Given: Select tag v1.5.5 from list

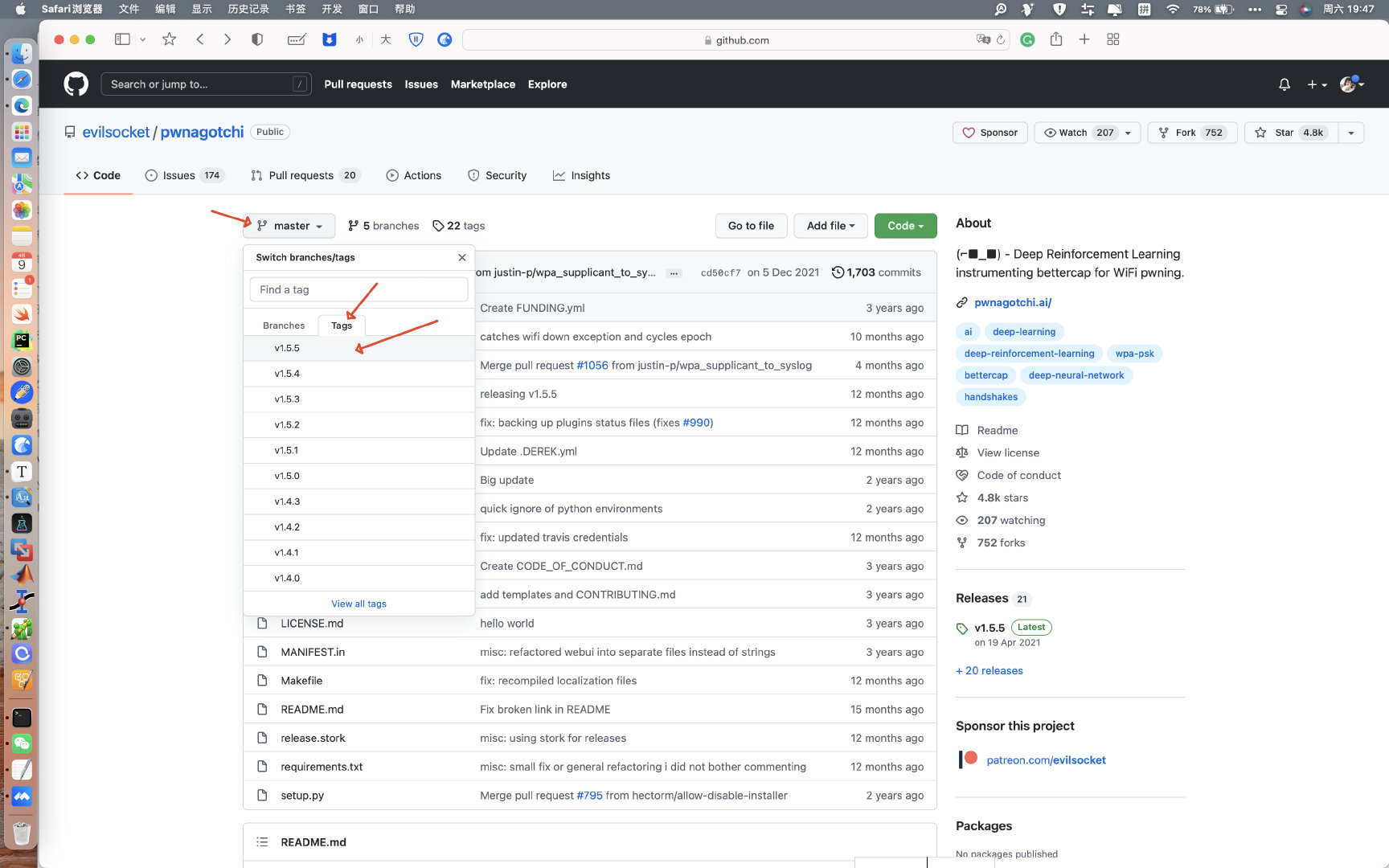Looking at the screenshot, I should (x=359, y=348).
